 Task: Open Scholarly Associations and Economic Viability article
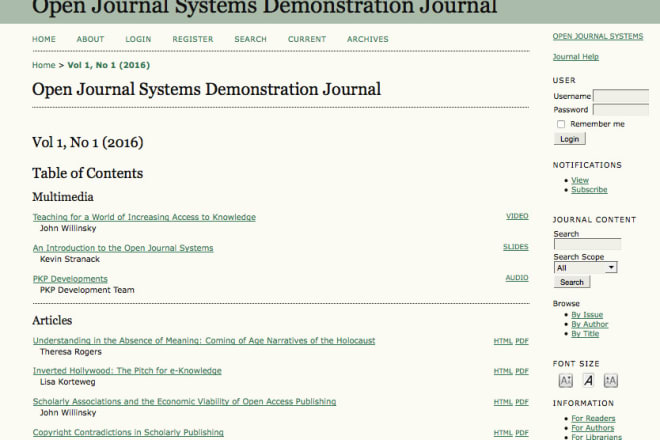[x=184, y=402]
